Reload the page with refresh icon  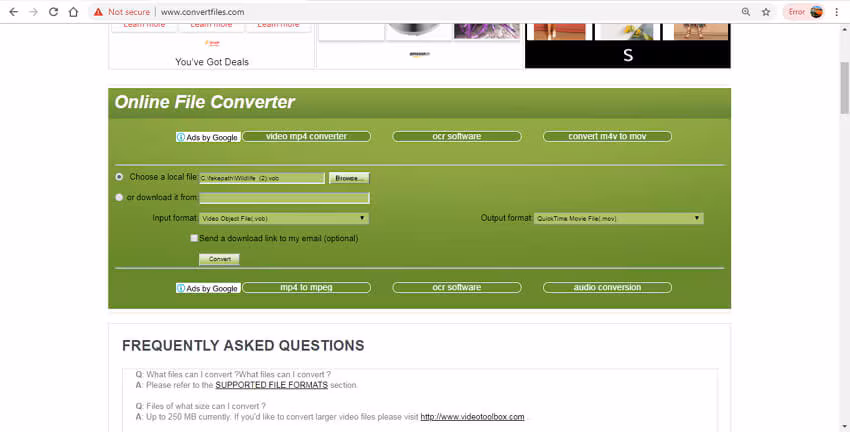click(x=53, y=11)
